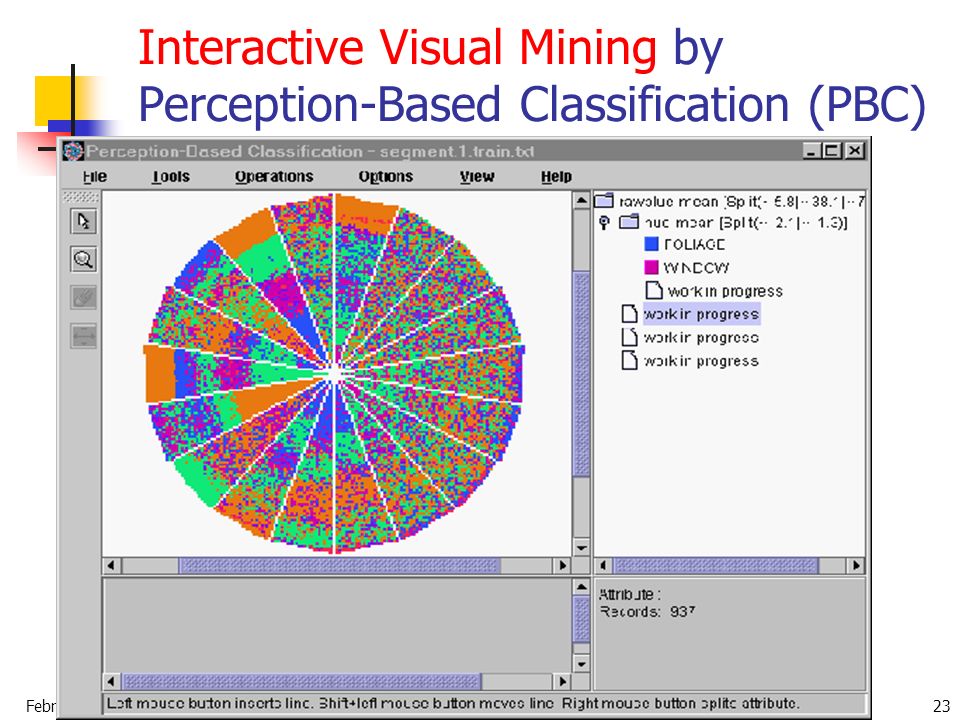The height and width of the screenshot is (720, 960).
Task: Click left arrow of tree panel horizontal scrollbar
Action: pos(603,565)
